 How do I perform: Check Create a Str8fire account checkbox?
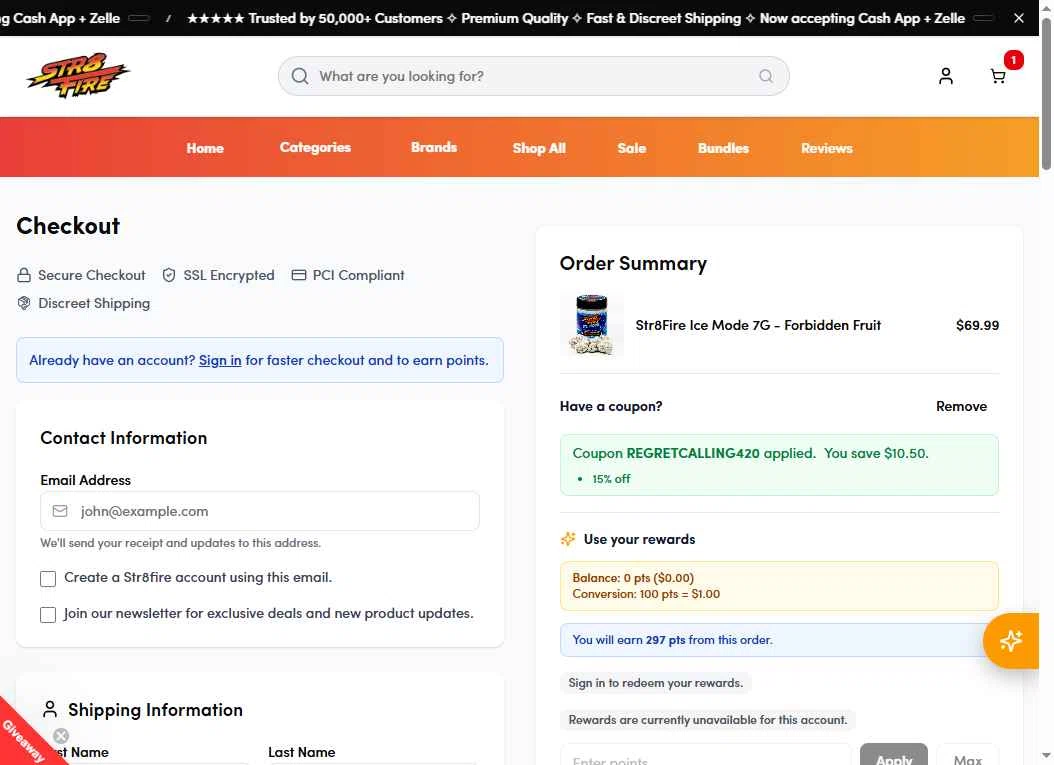click(48, 578)
